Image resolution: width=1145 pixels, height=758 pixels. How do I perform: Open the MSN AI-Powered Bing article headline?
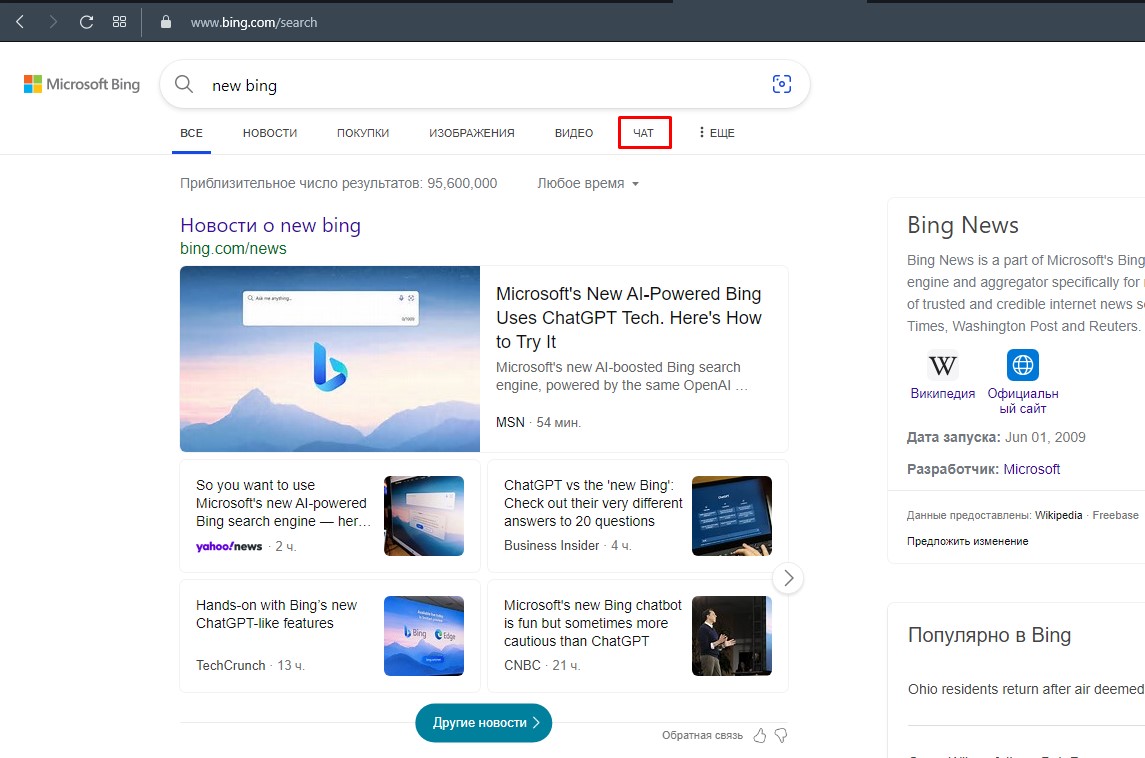point(629,318)
